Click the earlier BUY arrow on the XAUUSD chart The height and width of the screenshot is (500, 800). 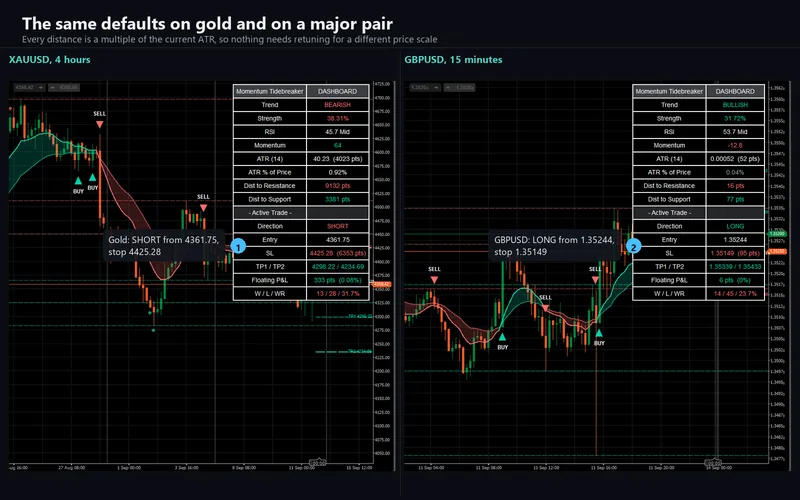tap(78, 181)
